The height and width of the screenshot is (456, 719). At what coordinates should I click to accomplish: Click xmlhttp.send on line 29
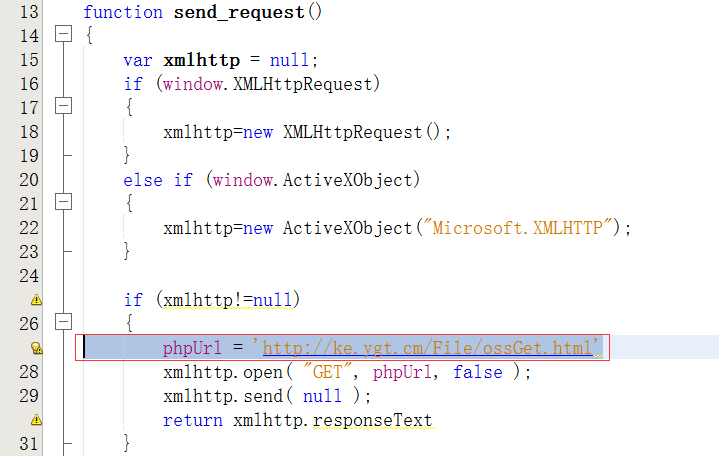coord(223,396)
